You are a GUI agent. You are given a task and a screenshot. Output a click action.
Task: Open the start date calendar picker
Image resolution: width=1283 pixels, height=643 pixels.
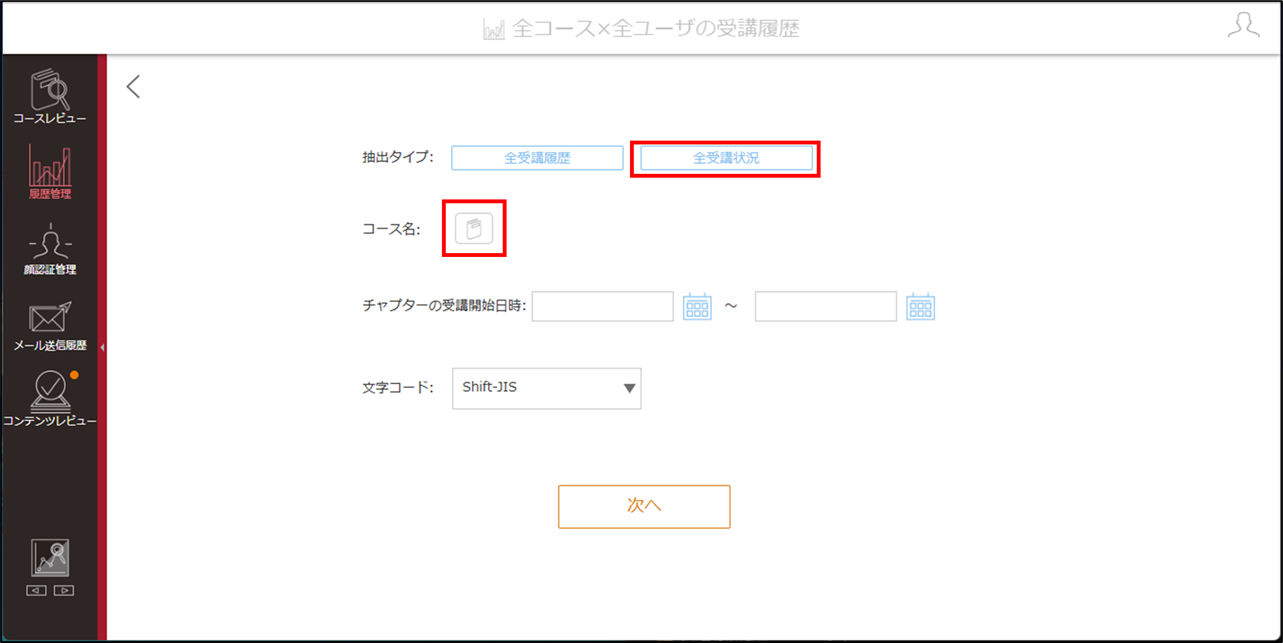click(697, 306)
